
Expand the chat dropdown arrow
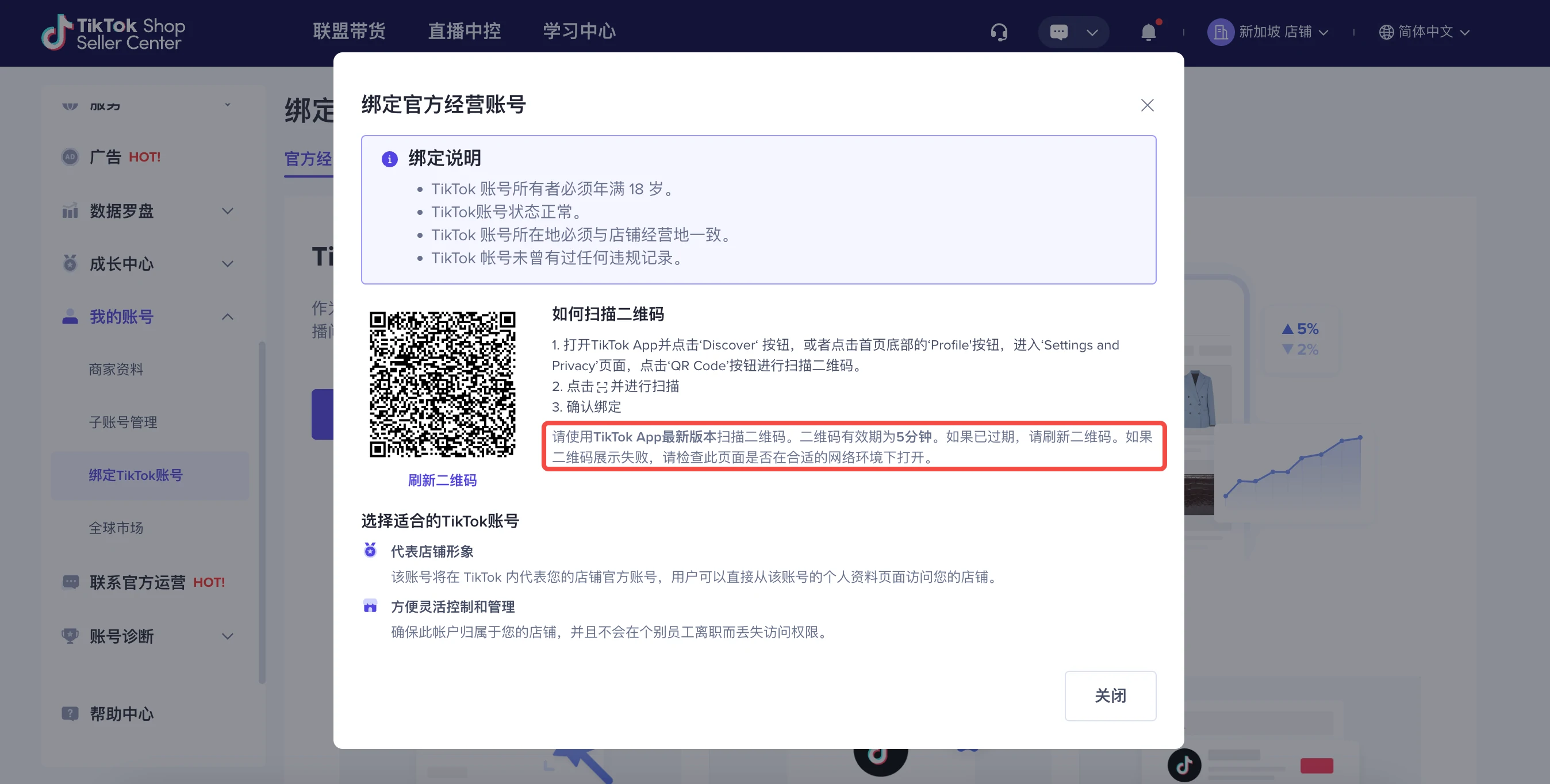click(x=1092, y=32)
